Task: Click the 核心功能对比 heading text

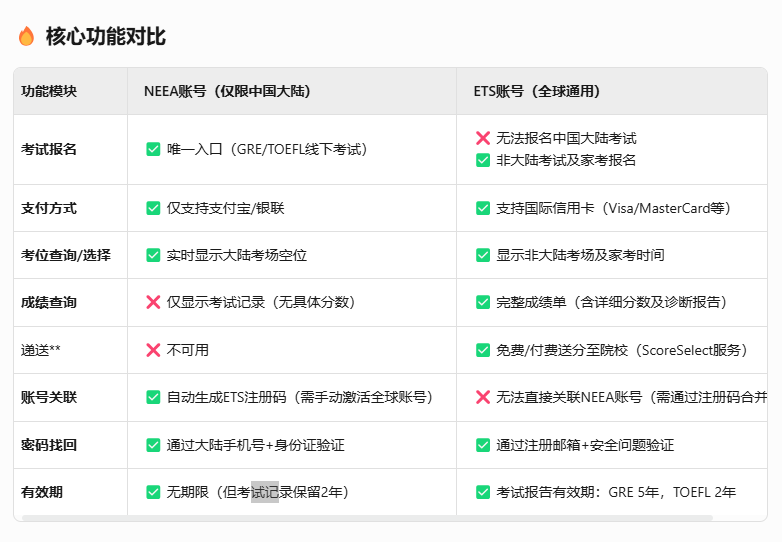Action: (x=106, y=36)
